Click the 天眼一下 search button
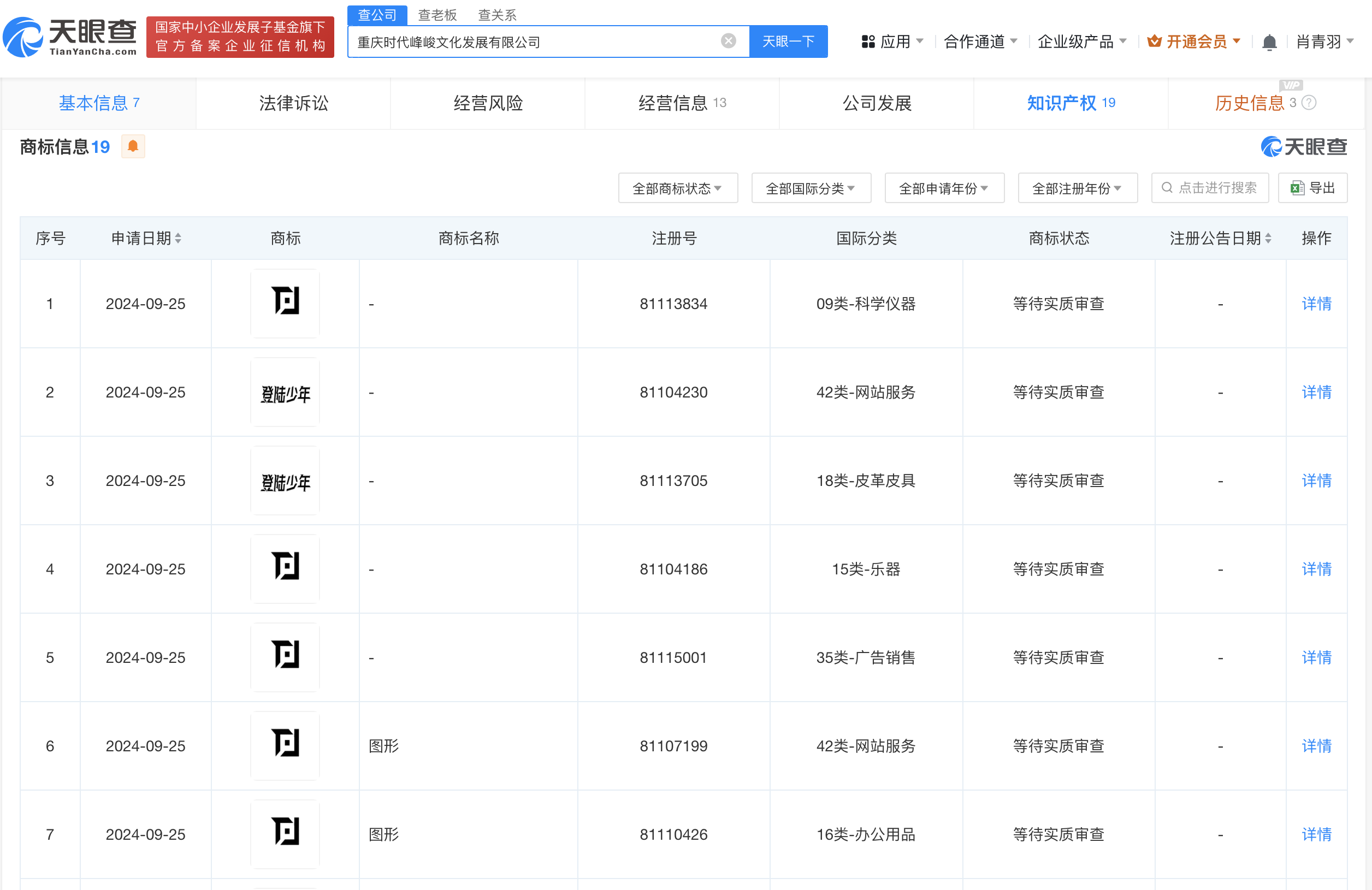Viewport: 1372px width, 890px height. (788, 41)
